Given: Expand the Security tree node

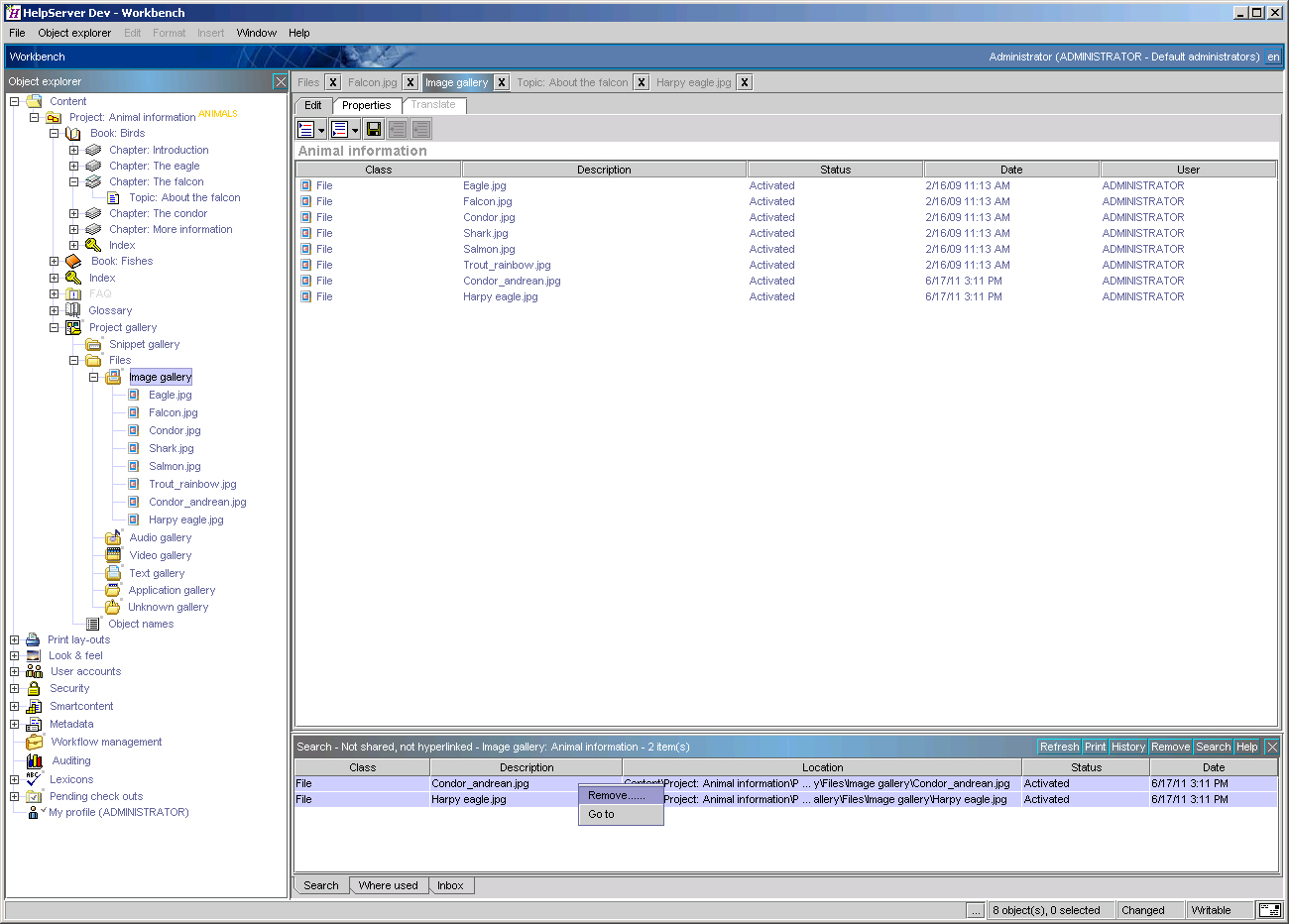Looking at the screenshot, I should [14, 687].
